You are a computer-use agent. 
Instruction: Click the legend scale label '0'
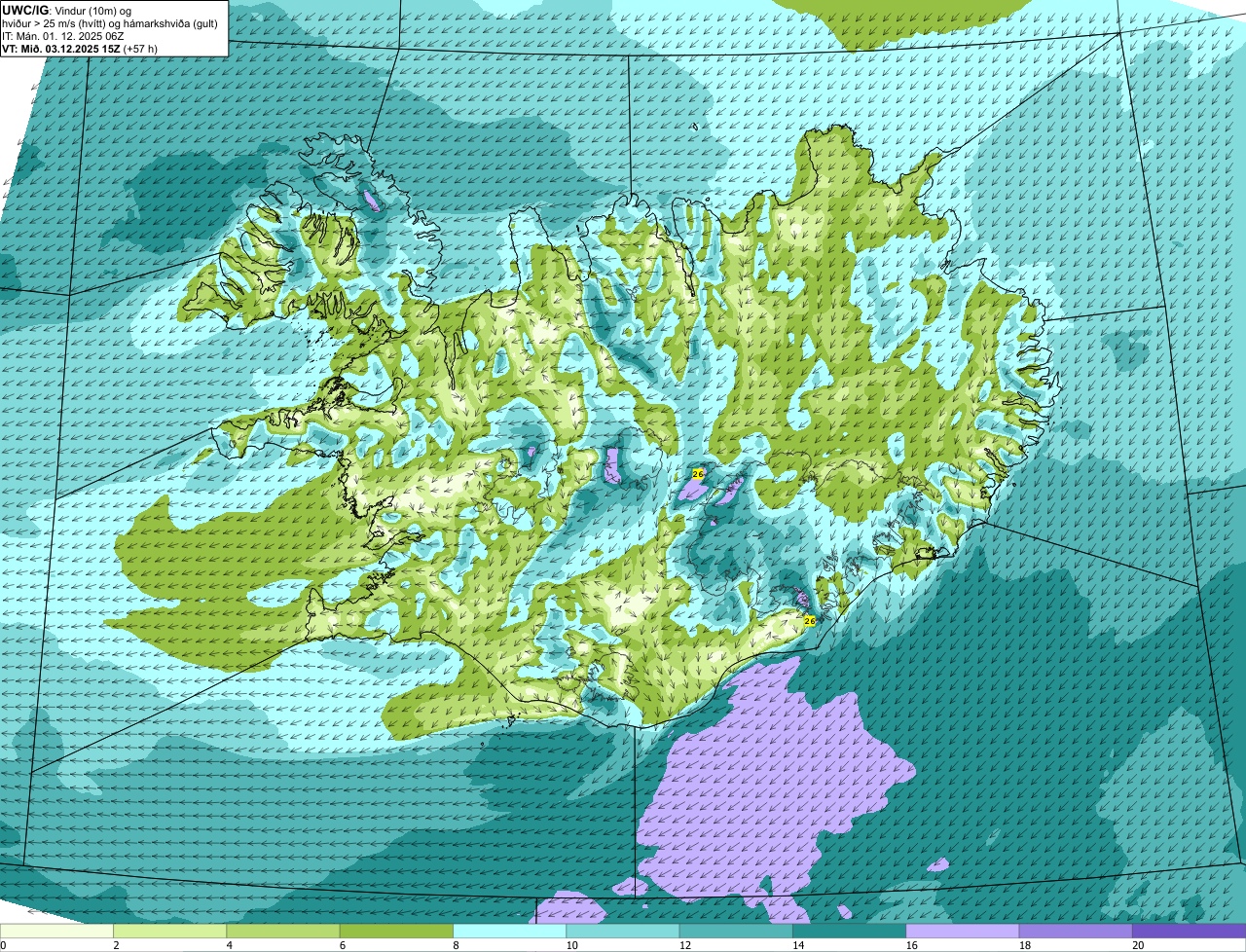(x=3, y=945)
